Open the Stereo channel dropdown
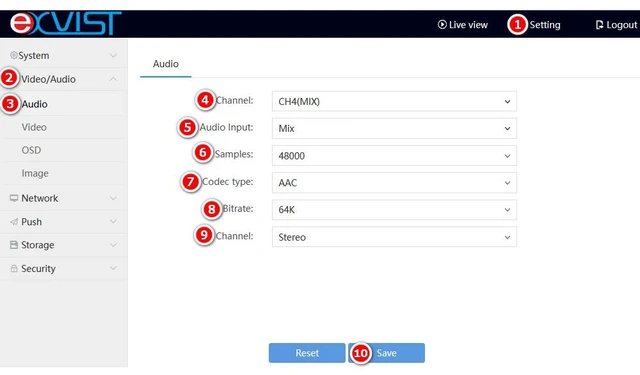This screenshot has width=640, height=375. (x=394, y=237)
